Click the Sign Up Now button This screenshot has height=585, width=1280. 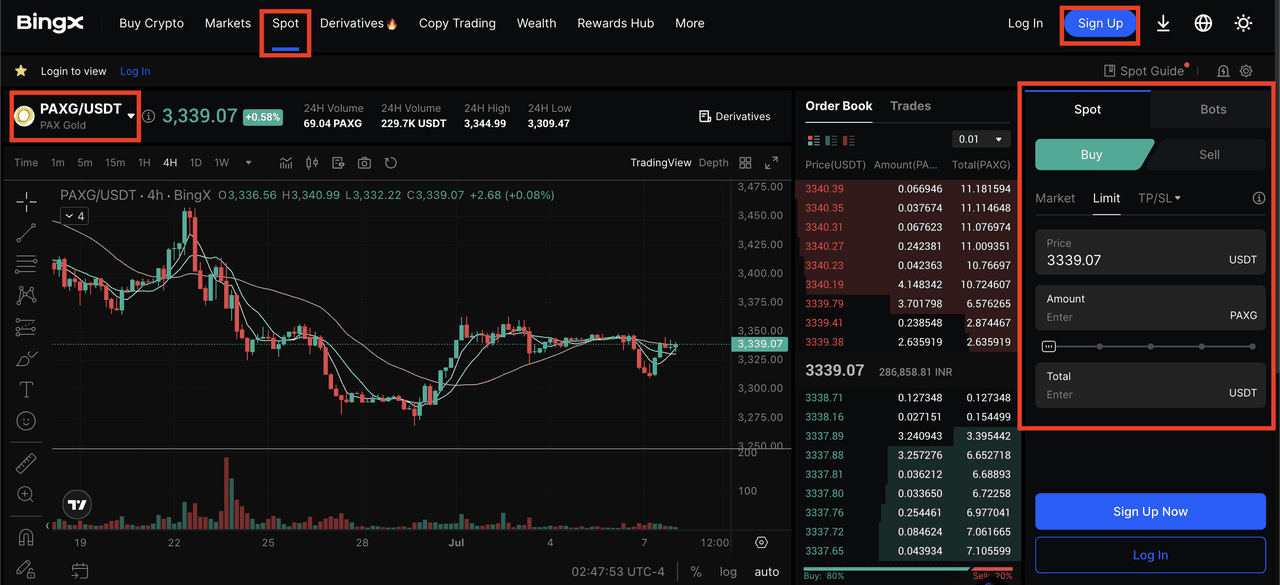click(x=1150, y=511)
